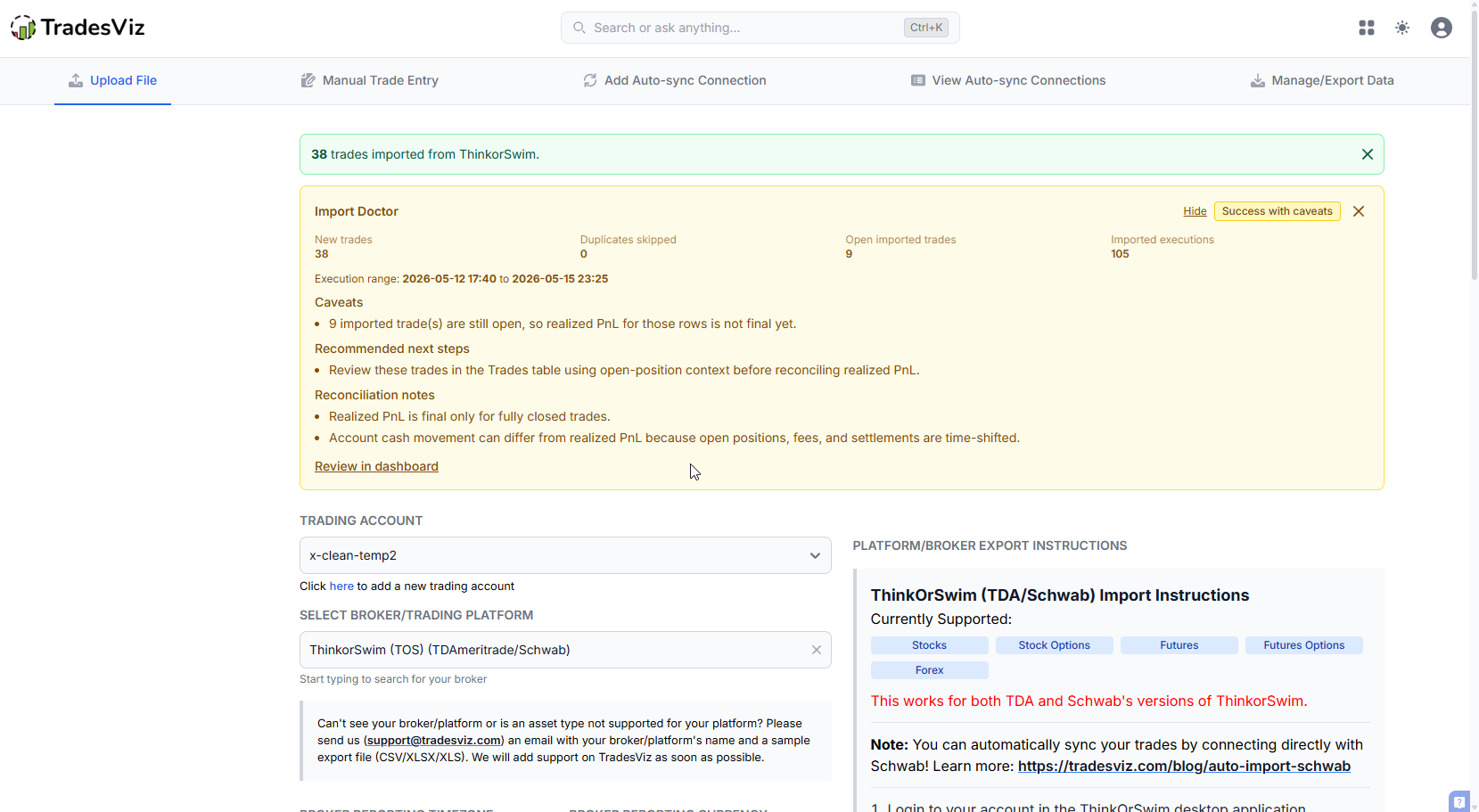Click the Futures supported tag
This screenshot has height=812, width=1479.
point(1179,645)
